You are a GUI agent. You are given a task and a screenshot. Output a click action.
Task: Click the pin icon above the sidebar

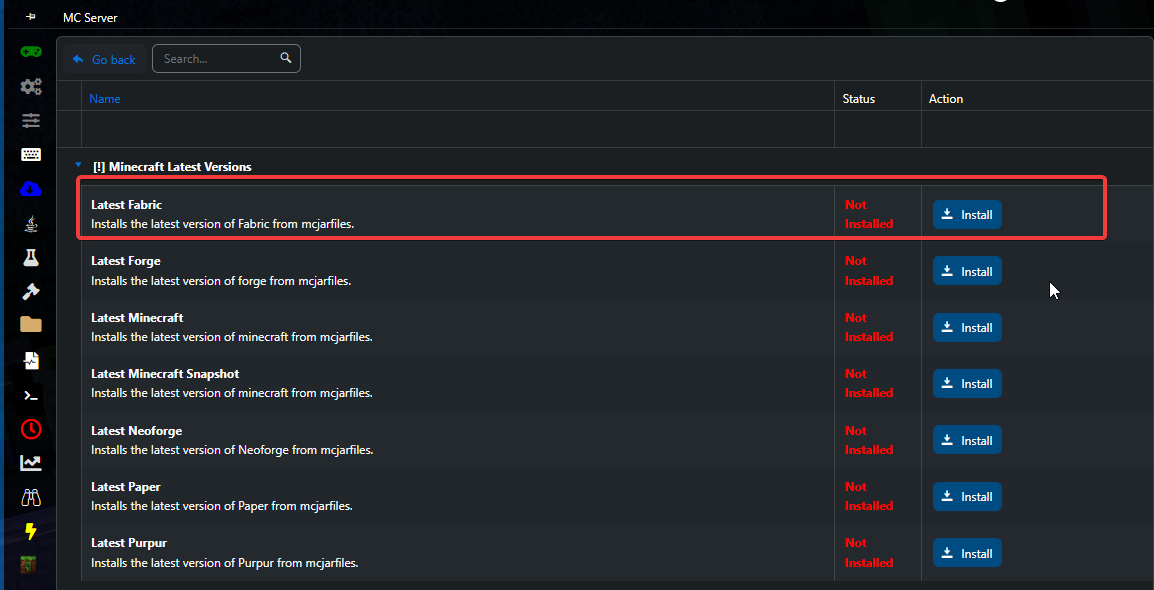click(31, 18)
